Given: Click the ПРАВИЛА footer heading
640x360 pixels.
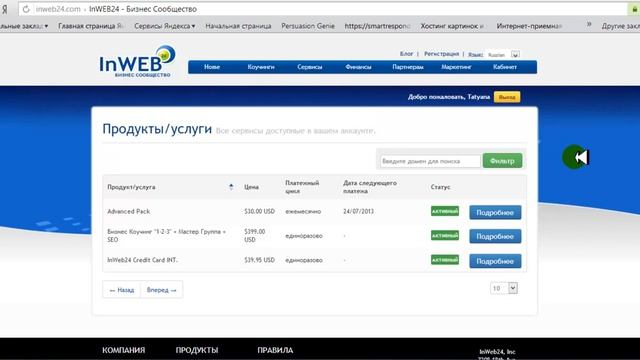Looking at the screenshot, I should tap(275, 350).
